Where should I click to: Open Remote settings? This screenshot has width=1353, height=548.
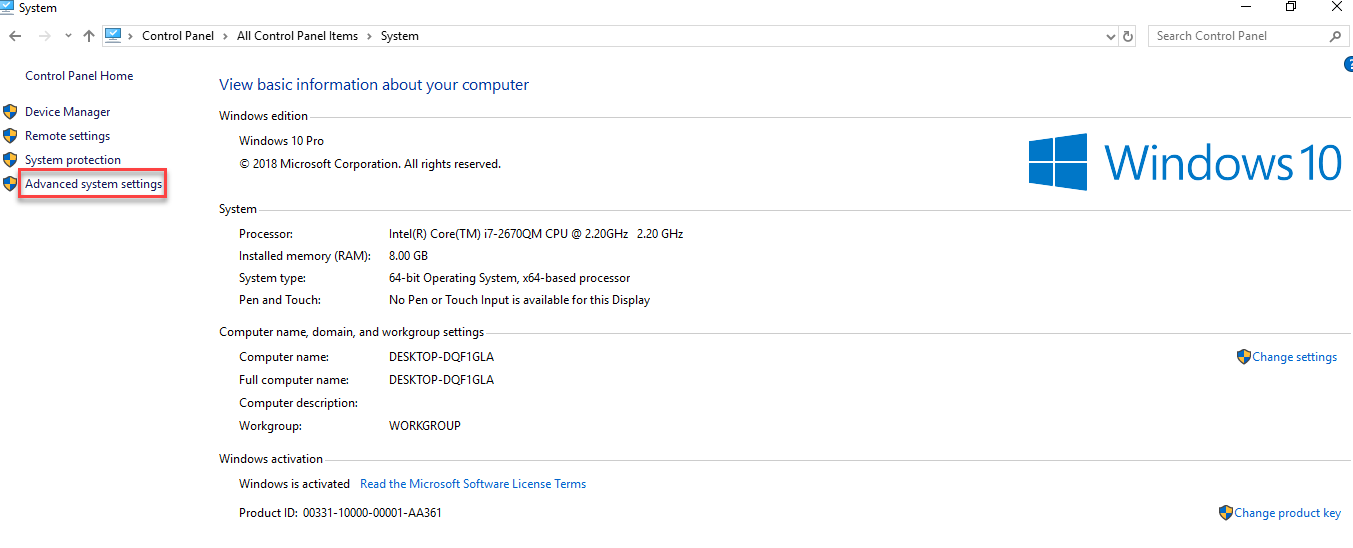pos(68,136)
